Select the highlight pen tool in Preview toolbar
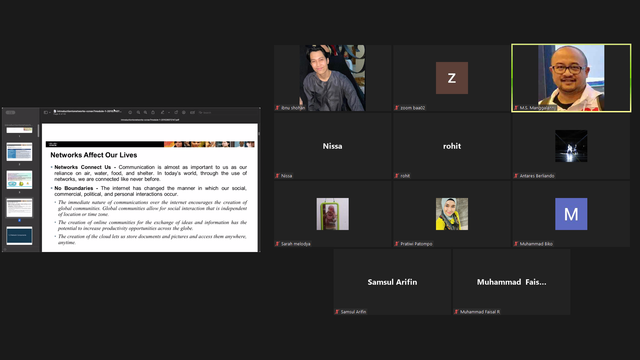This screenshot has width=640, height=360. [x=162, y=112]
